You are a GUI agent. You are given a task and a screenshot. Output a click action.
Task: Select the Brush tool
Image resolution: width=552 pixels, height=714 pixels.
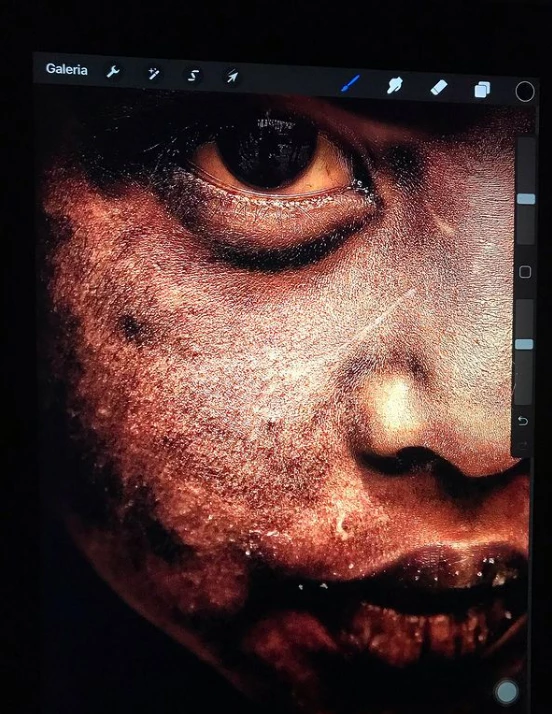350,83
